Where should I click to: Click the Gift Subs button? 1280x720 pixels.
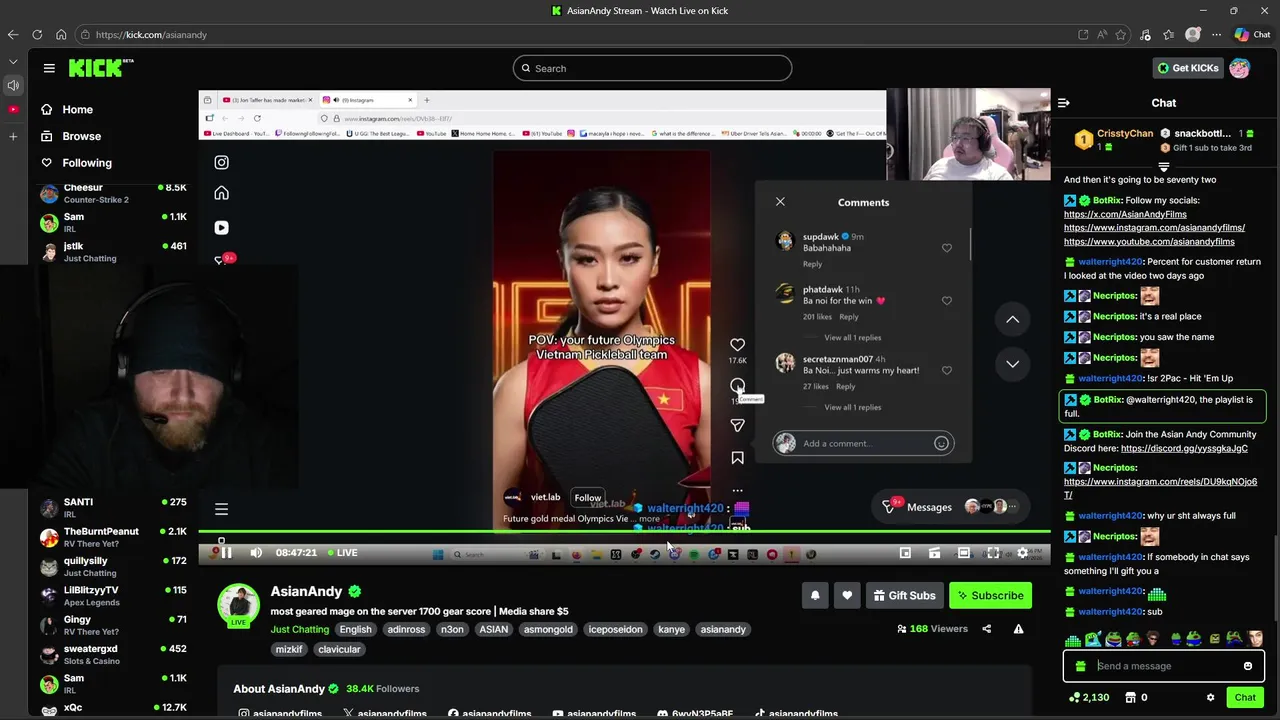click(x=904, y=595)
